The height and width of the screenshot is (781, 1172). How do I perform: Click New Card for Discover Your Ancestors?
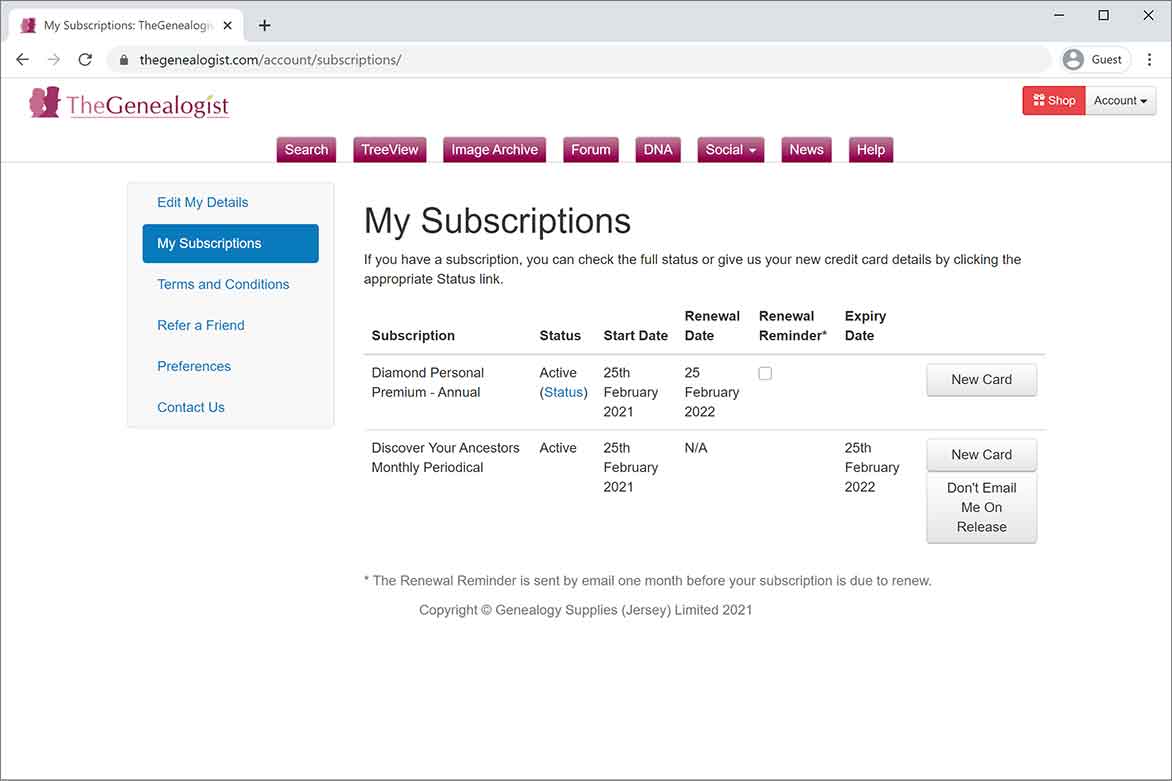point(981,455)
